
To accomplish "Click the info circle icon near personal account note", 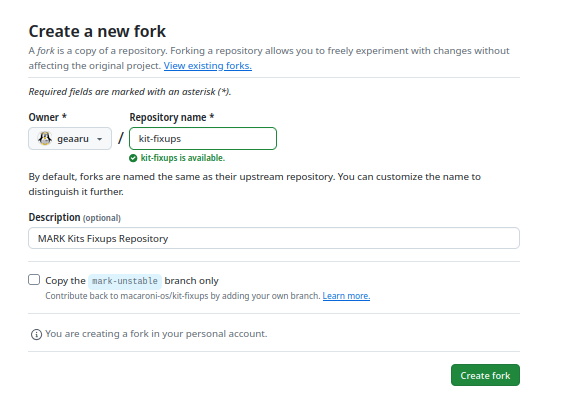I will [36, 334].
